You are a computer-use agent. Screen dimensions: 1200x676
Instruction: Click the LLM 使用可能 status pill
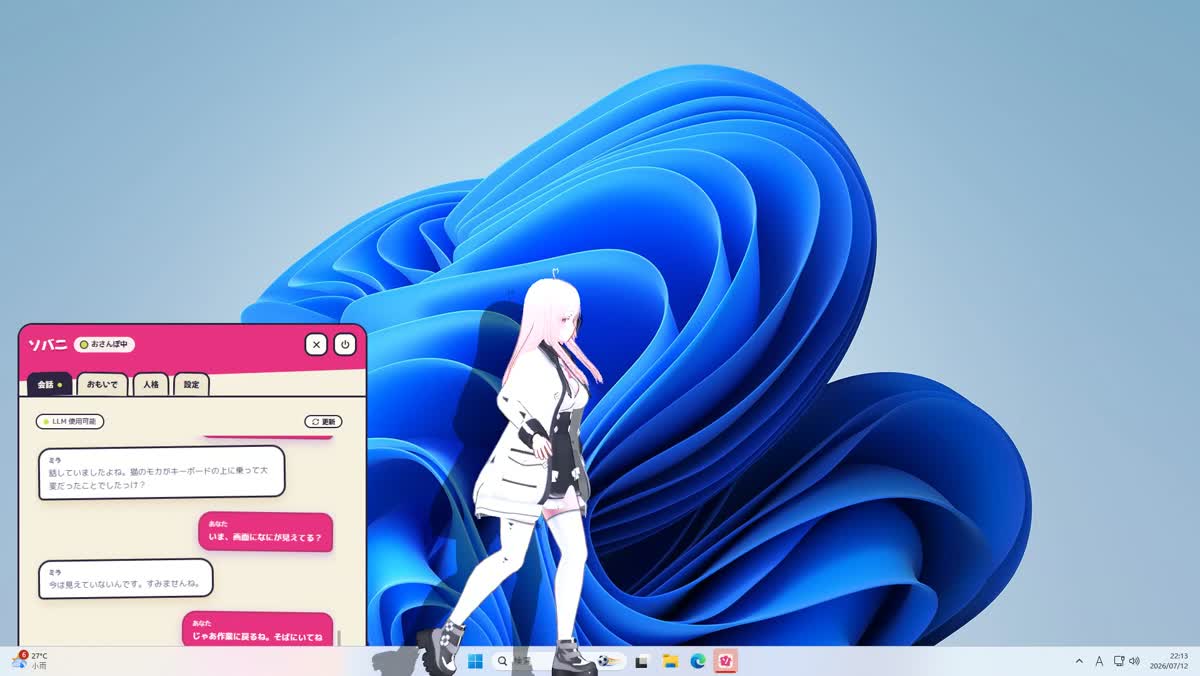point(70,422)
